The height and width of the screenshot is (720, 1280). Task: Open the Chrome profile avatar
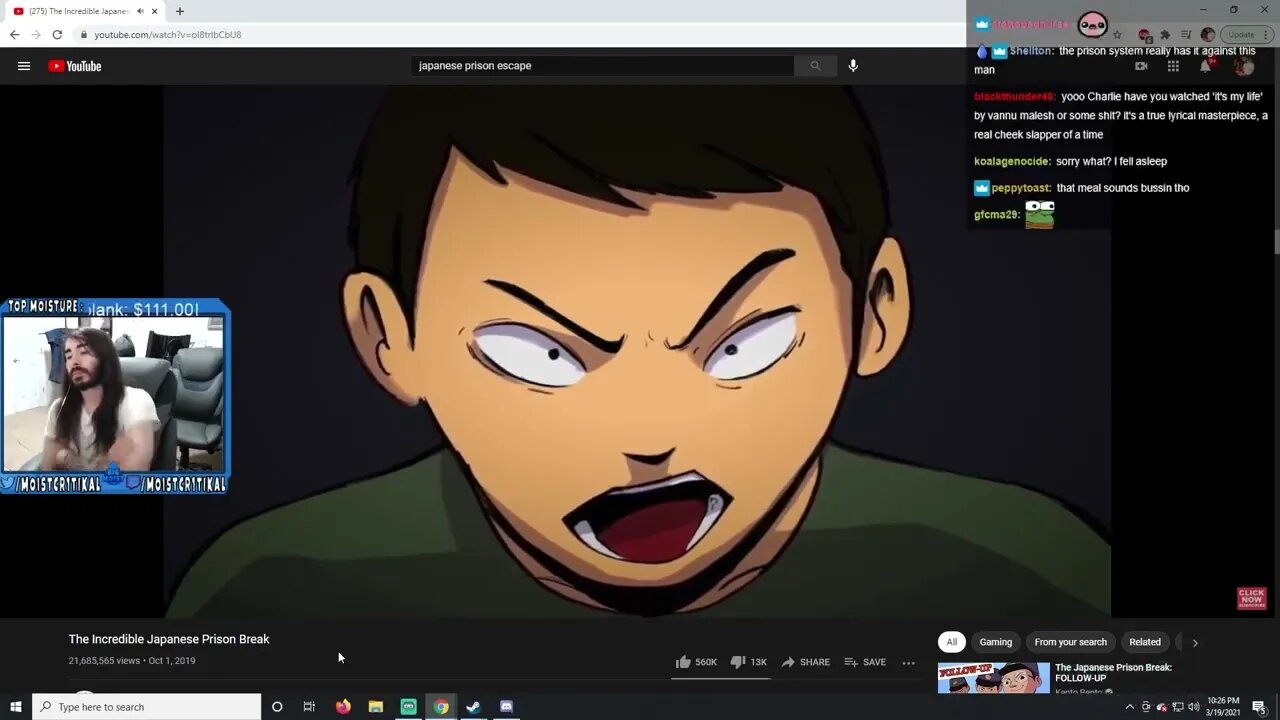1208,34
